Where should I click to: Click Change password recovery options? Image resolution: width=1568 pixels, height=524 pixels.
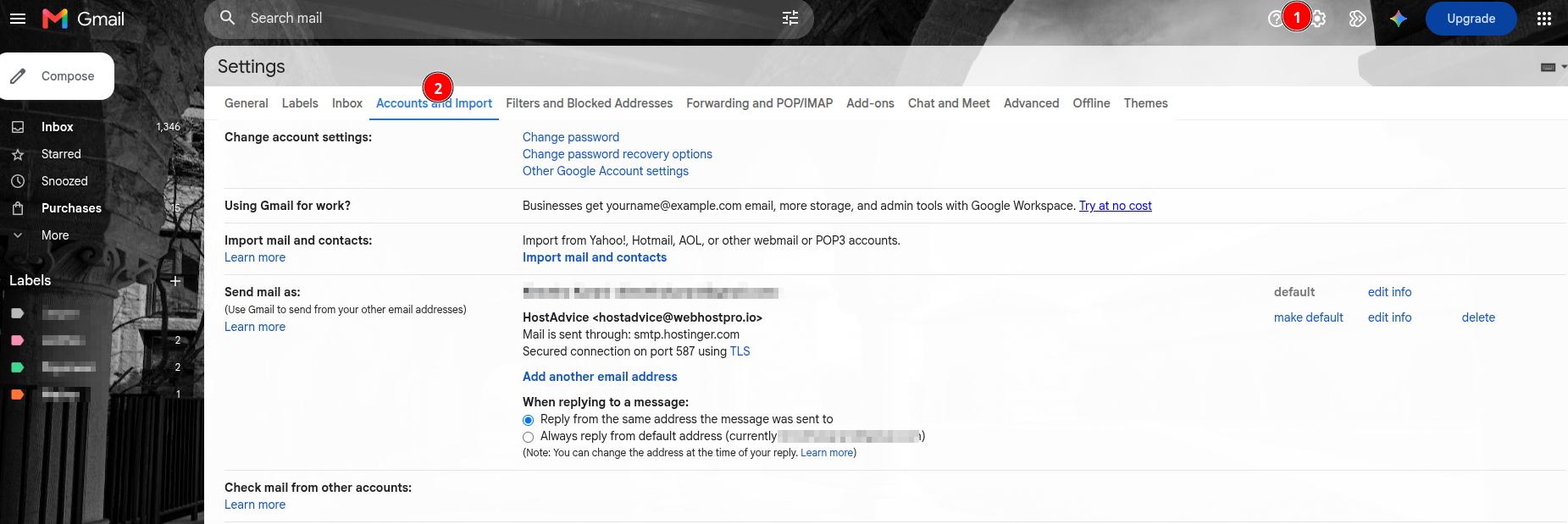click(x=618, y=154)
